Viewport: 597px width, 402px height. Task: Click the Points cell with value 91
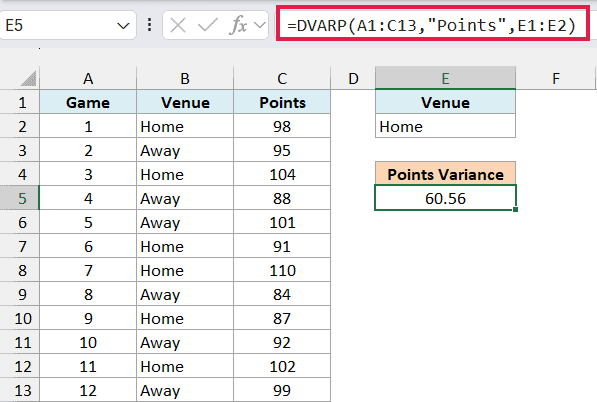coord(282,246)
